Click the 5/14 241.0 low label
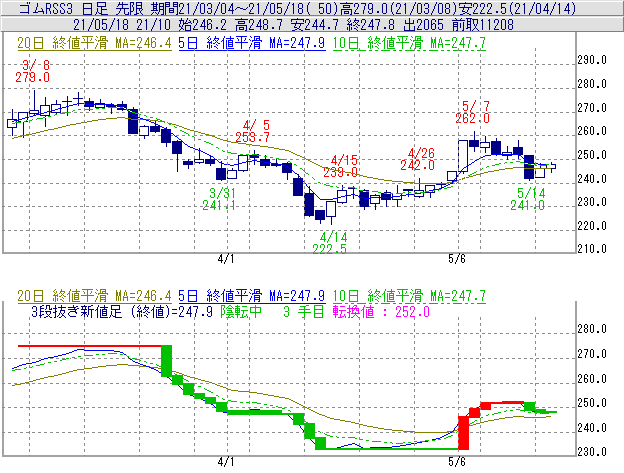Screen dimensions: 624x473 (x=528, y=199)
